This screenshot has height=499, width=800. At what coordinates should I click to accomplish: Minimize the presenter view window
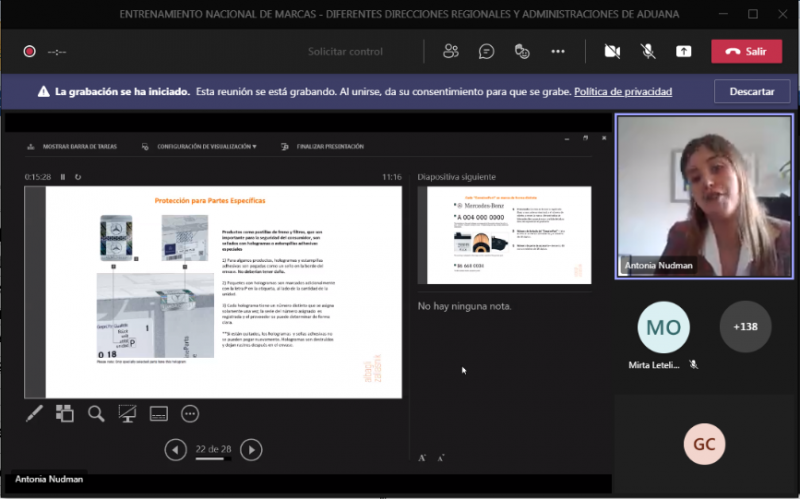567,138
